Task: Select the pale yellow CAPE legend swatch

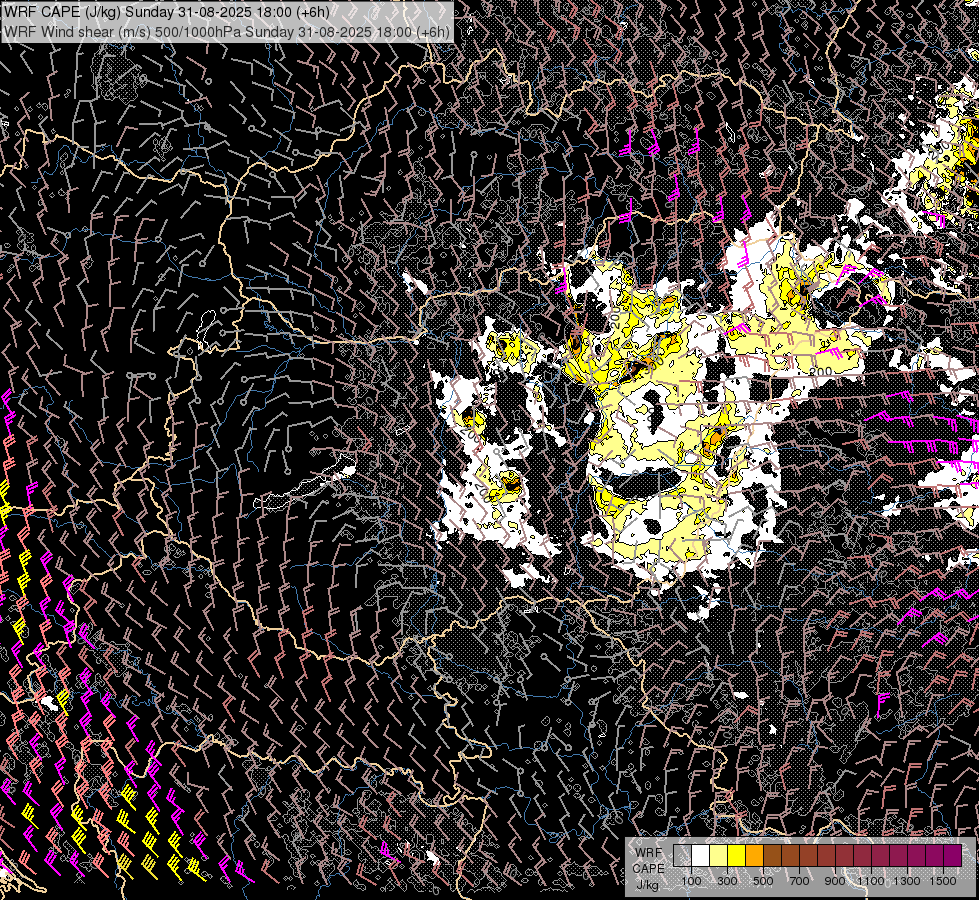Action: pyautogui.click(x=719, y=855)
